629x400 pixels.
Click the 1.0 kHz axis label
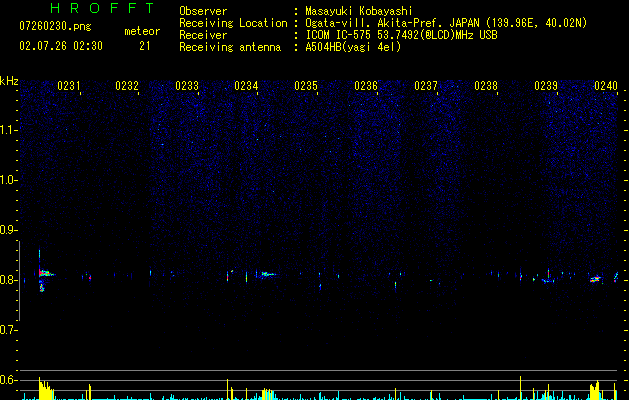pyautogui.click(x=8, y=180)
